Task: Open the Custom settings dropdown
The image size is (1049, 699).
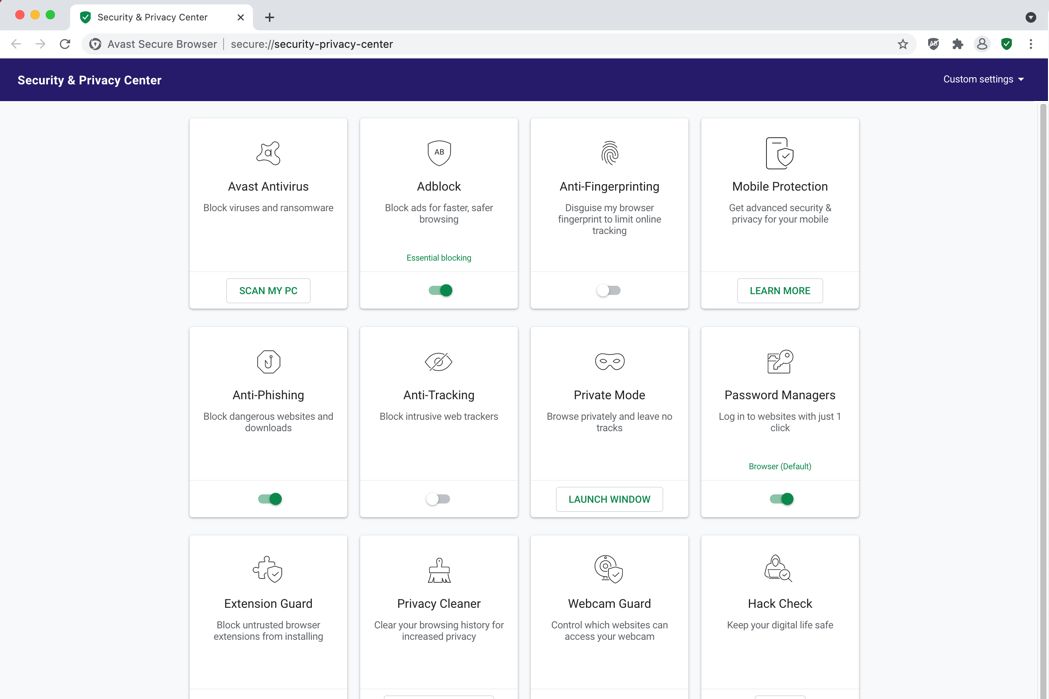Action: click(x=983, y=79)
